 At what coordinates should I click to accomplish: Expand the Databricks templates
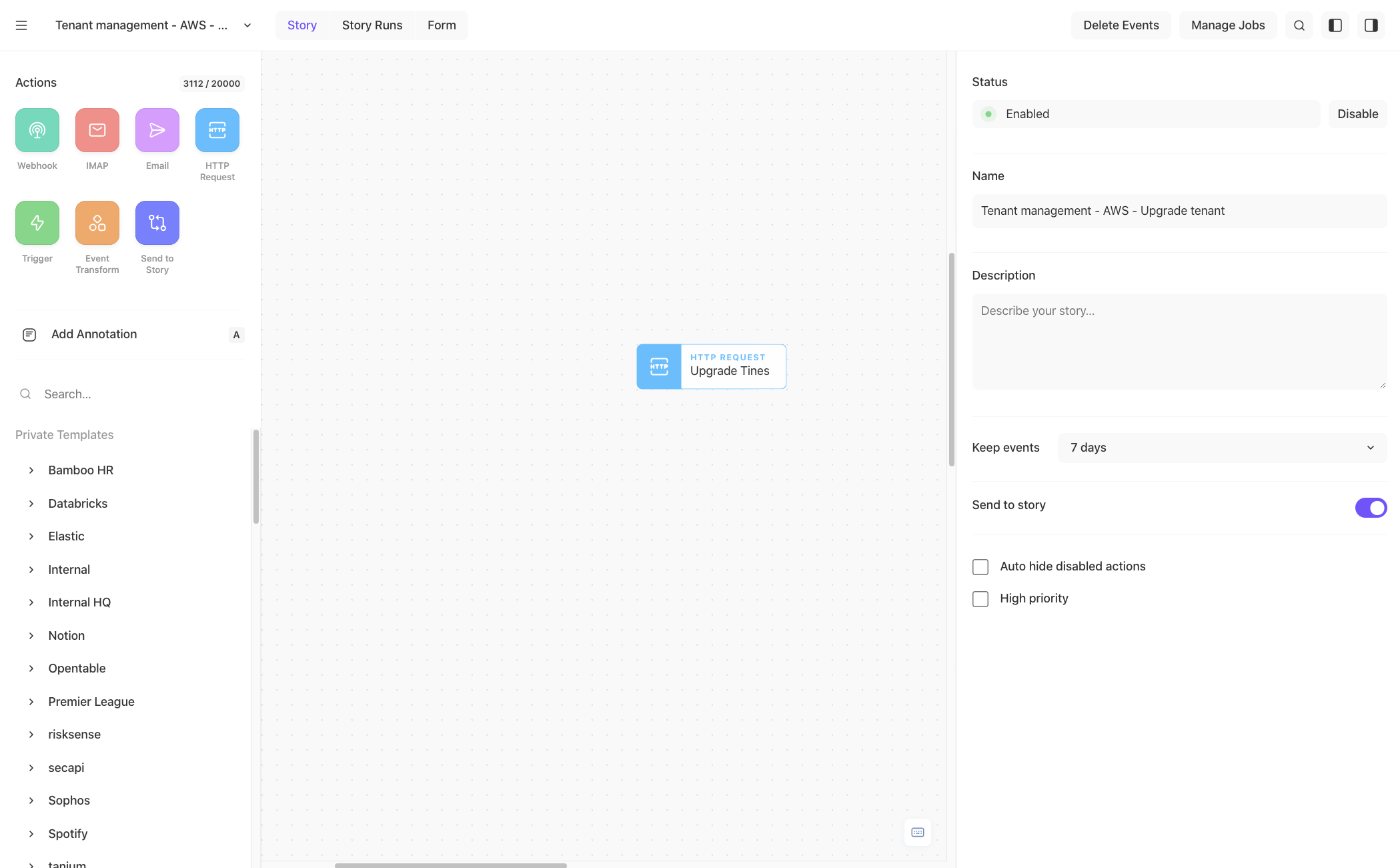31,504
